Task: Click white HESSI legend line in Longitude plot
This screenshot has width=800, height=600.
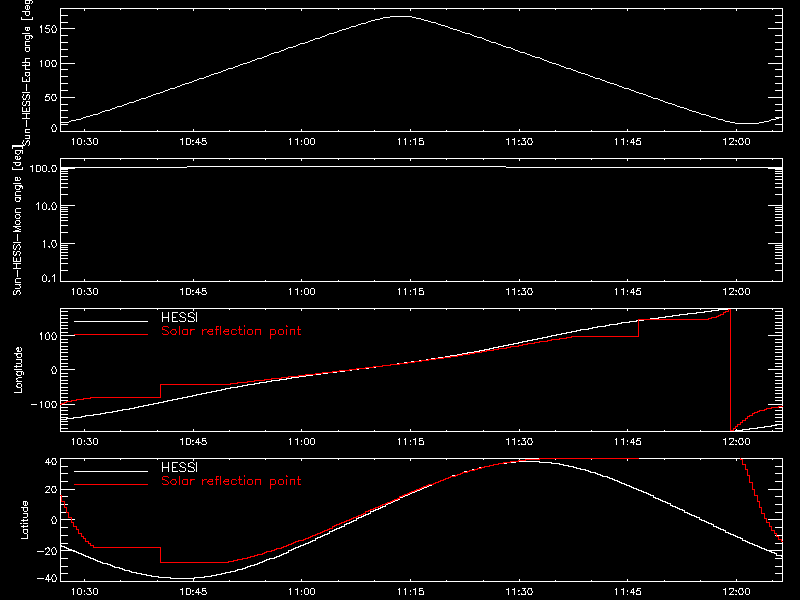Action: point(111,321)
